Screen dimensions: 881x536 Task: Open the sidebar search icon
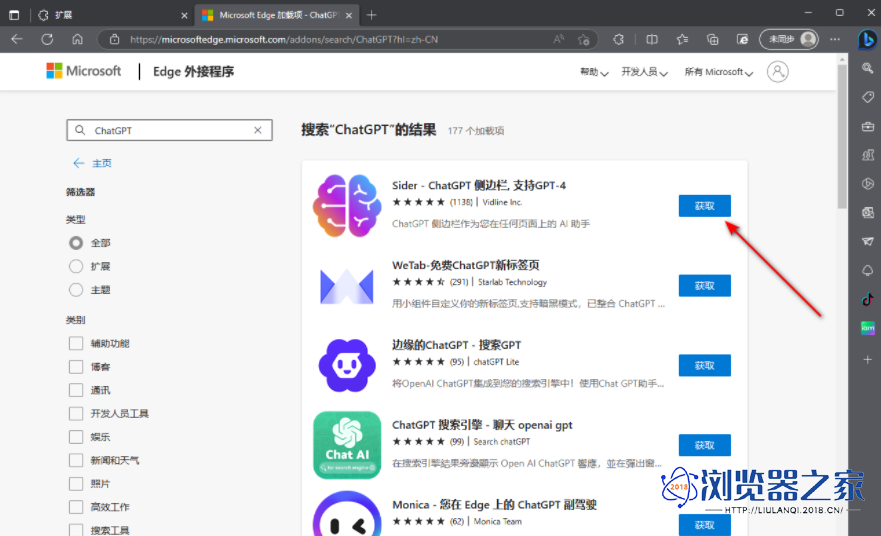point(868,69)
